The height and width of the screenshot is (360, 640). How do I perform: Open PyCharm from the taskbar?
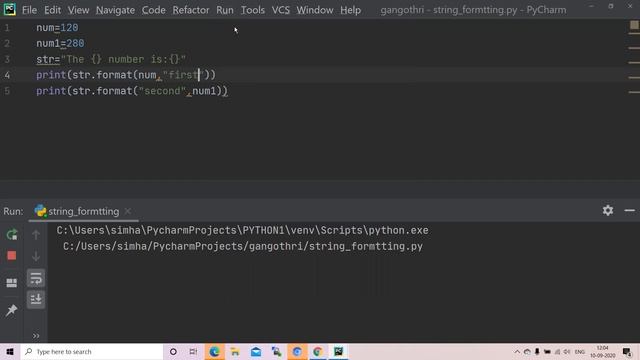338,351
